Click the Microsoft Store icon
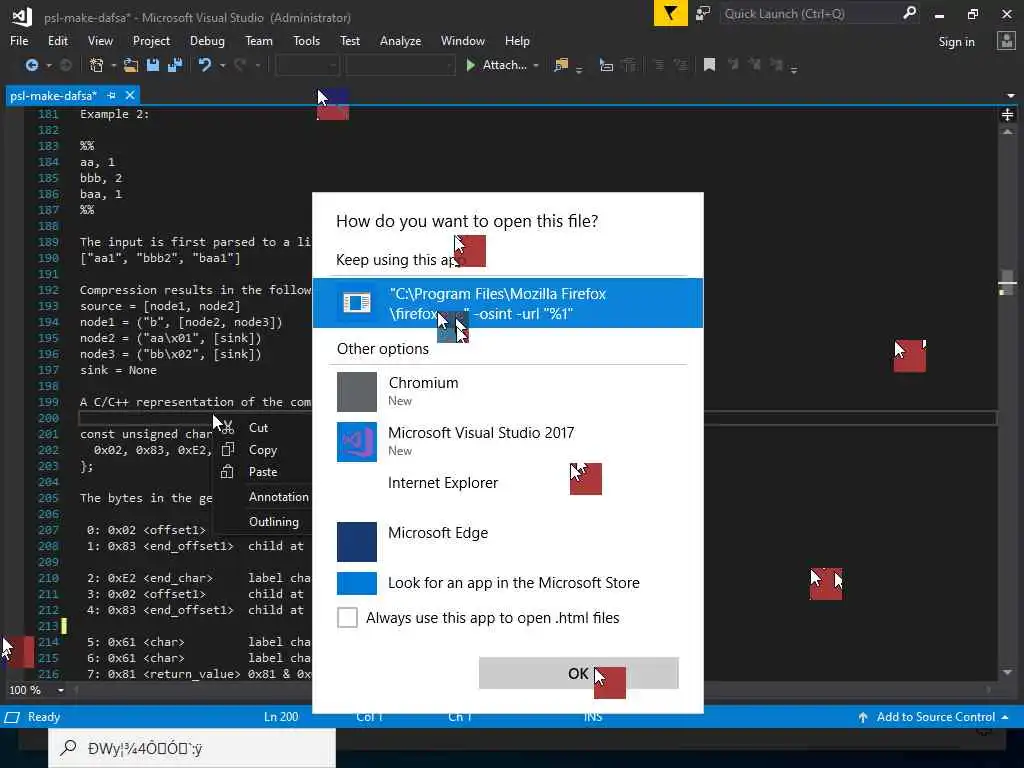This screenshot has width=1024, height=768. [x=357, y=583]
